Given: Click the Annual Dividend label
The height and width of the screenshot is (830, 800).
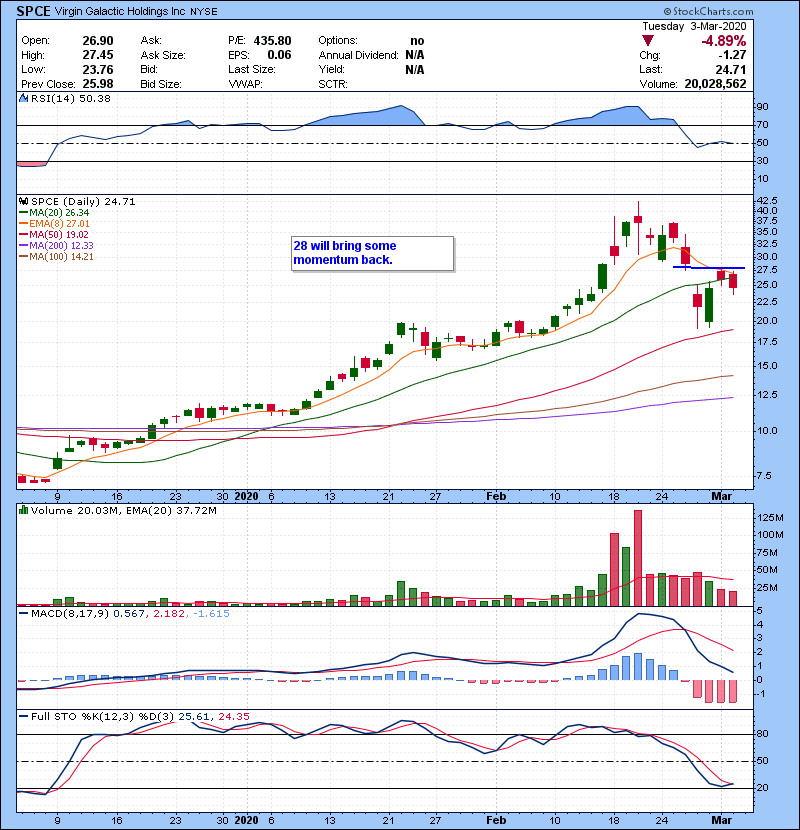Looking at the screenshot, I should pyautogui.click(x=358, y=55).
